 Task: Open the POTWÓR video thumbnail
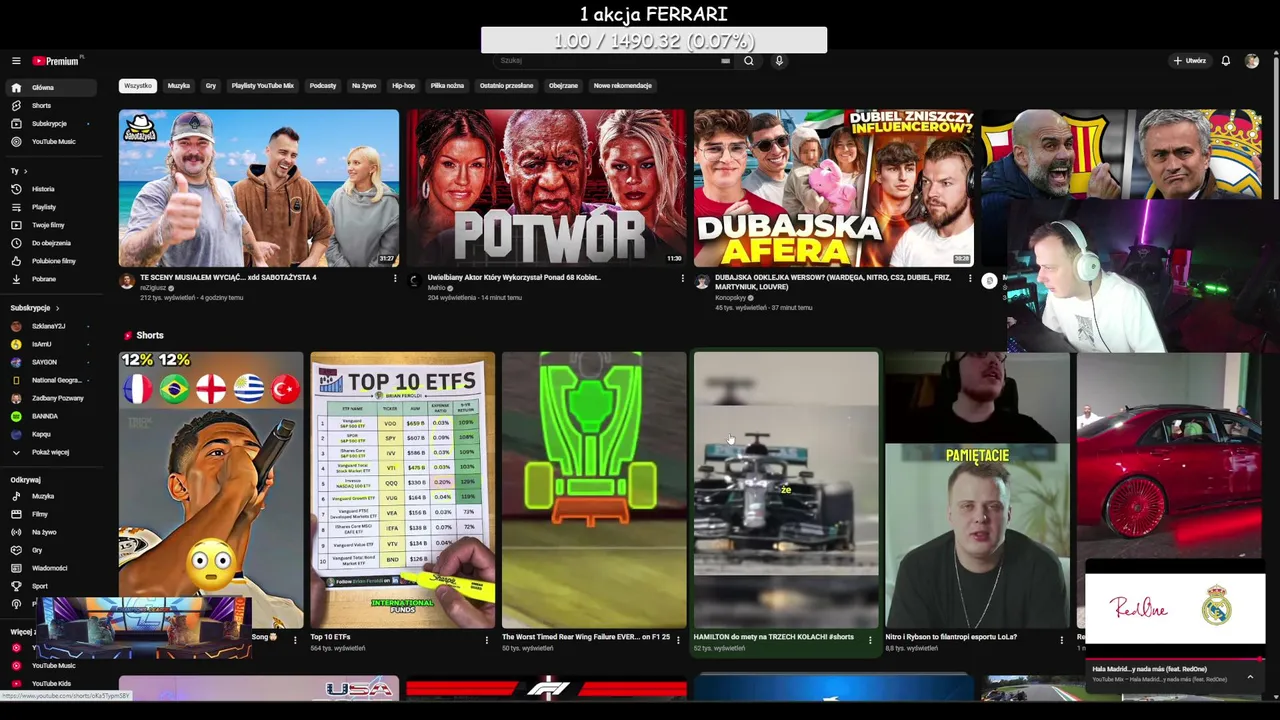tap(546, 188)
